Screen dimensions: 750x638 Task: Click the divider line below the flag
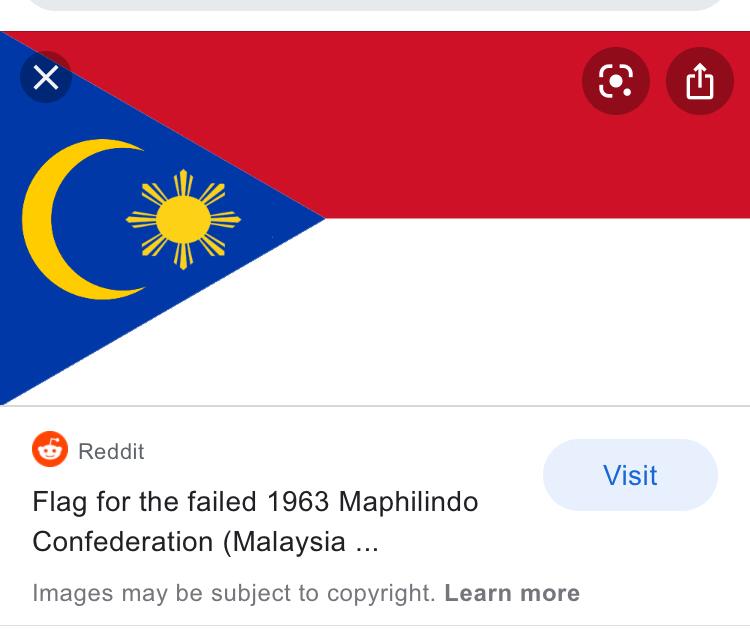375,406
